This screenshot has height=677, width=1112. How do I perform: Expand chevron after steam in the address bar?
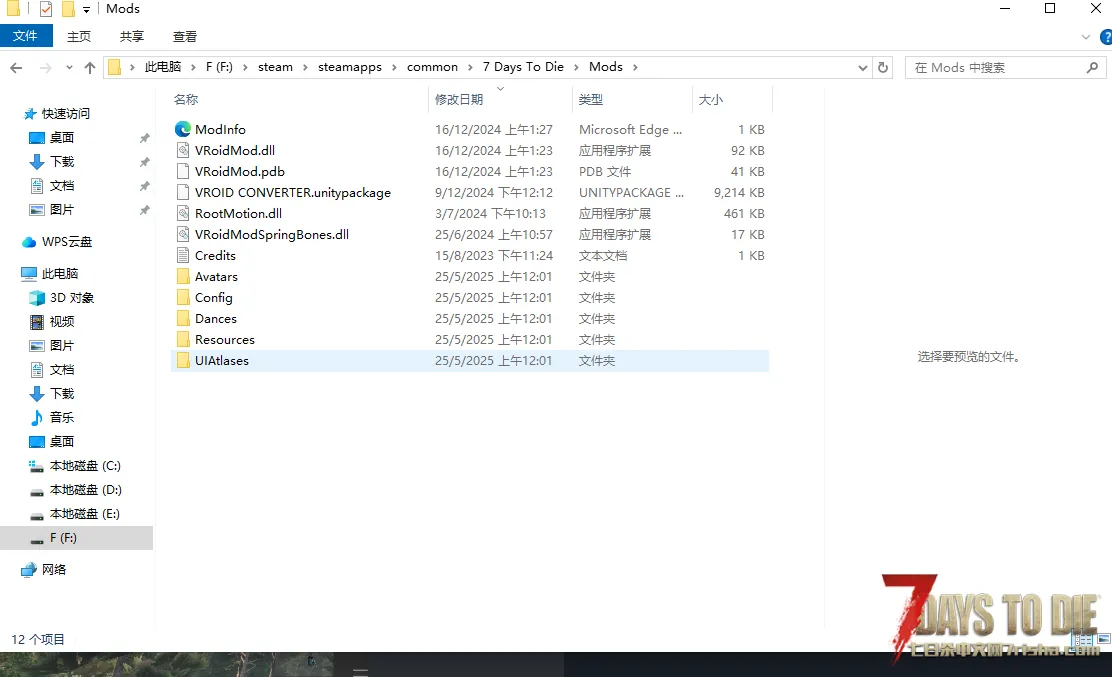click(x=305, y=67)
